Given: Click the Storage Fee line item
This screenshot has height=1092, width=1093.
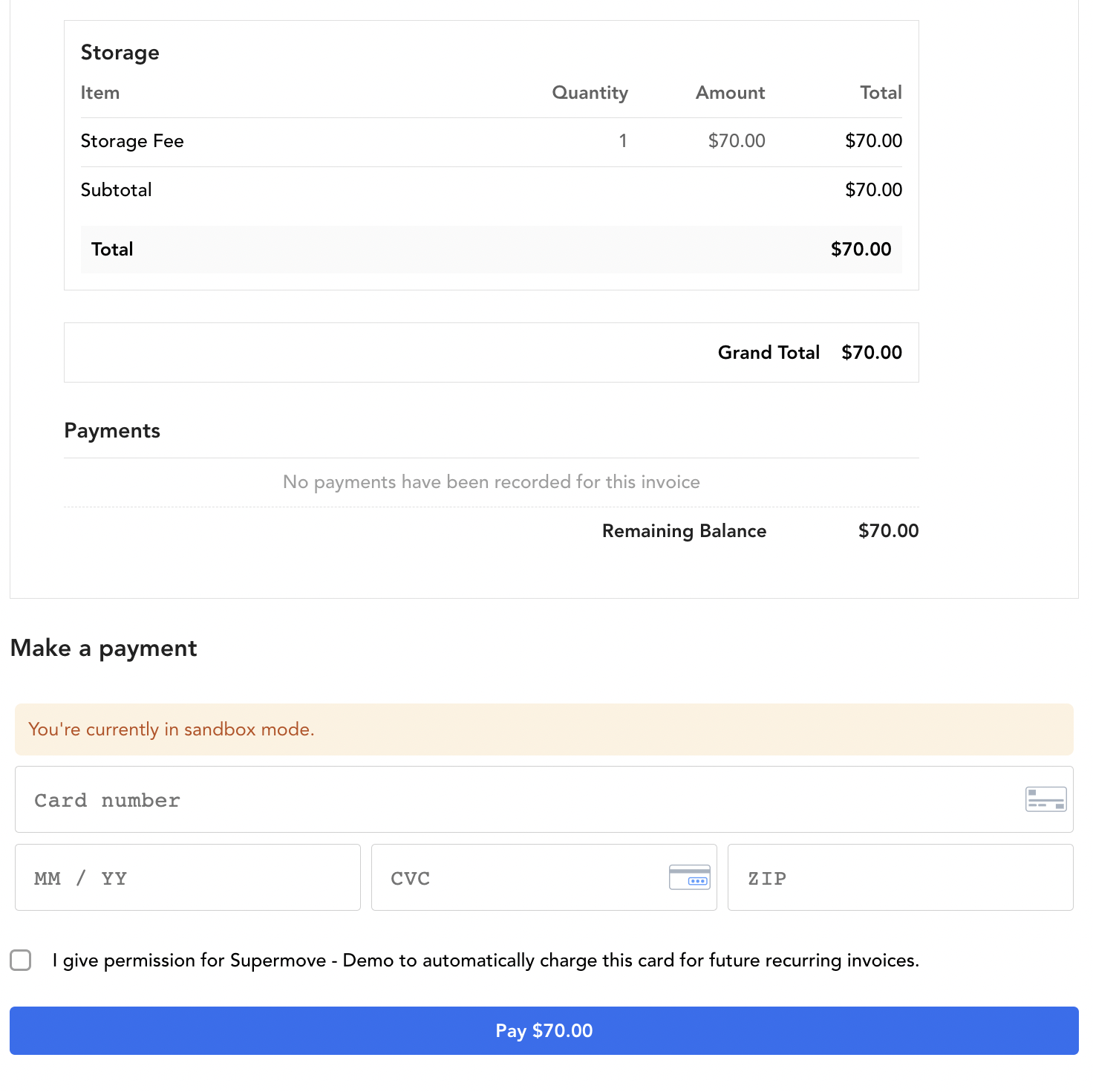Looking at the screenshot, I should click(x=492, y=141).
